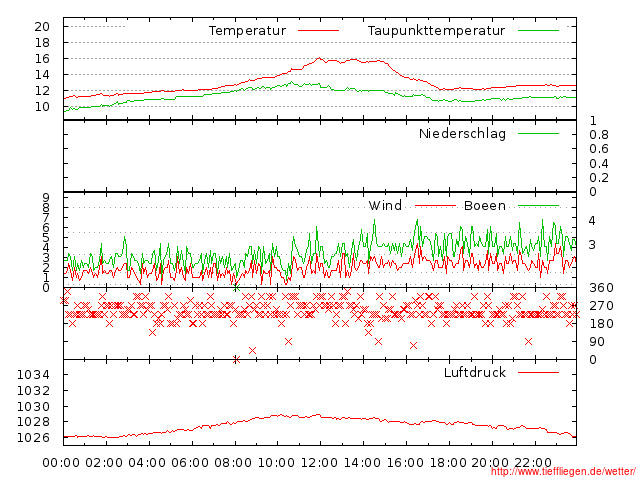Select the Niederschlag legend label
Image resolution: width=640 pixels, height=480 pixels.
tap(462, 133)
